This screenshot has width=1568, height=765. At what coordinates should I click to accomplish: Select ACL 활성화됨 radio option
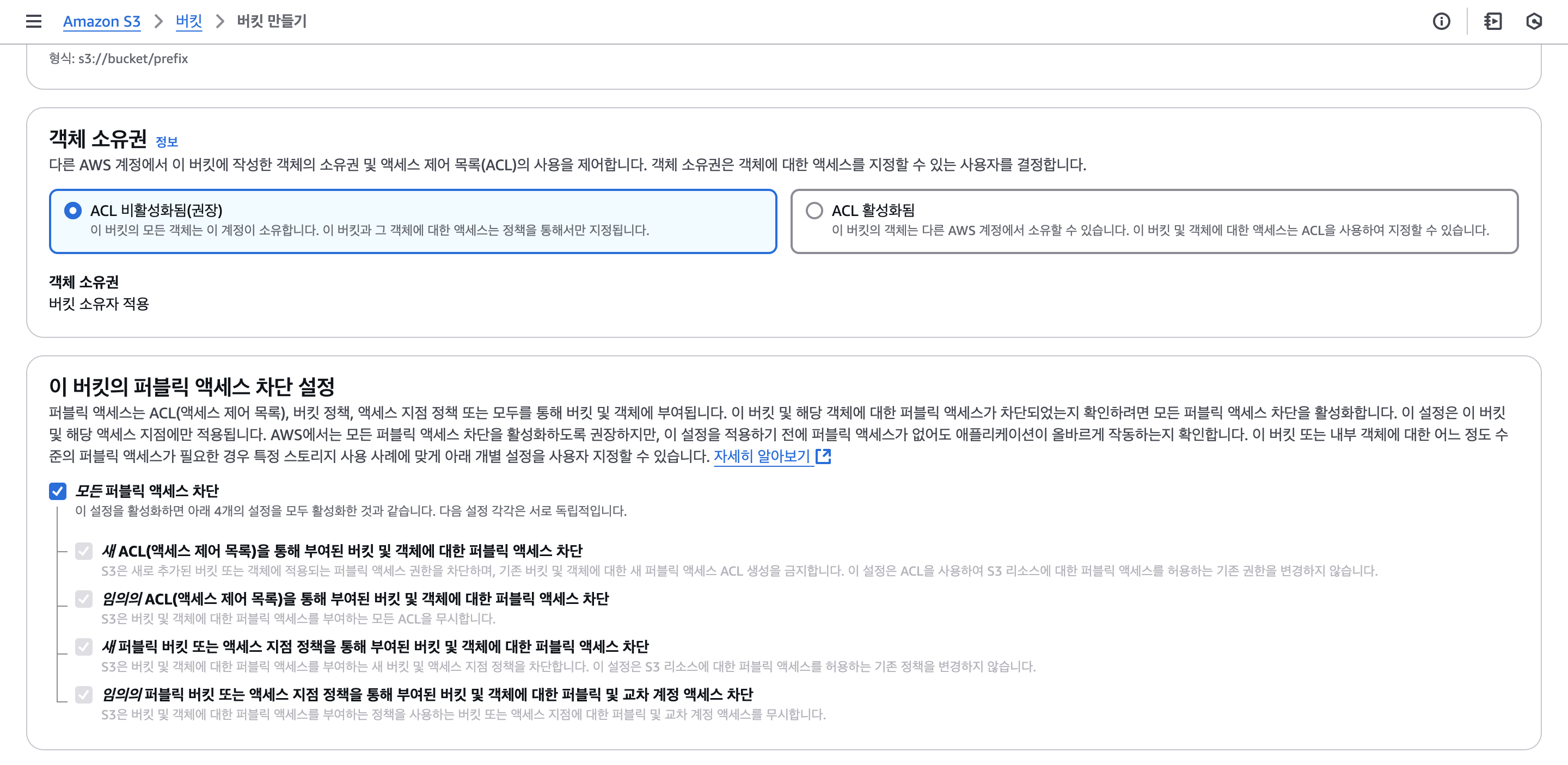click(814, 211)
